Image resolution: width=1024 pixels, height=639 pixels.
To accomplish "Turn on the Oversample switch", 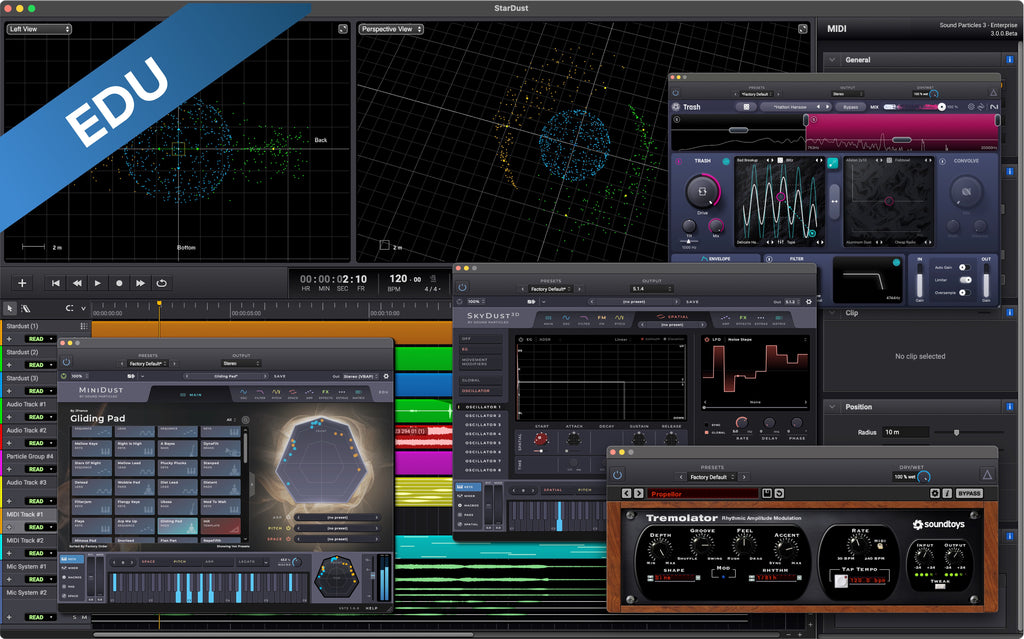I will coord(965,295).
